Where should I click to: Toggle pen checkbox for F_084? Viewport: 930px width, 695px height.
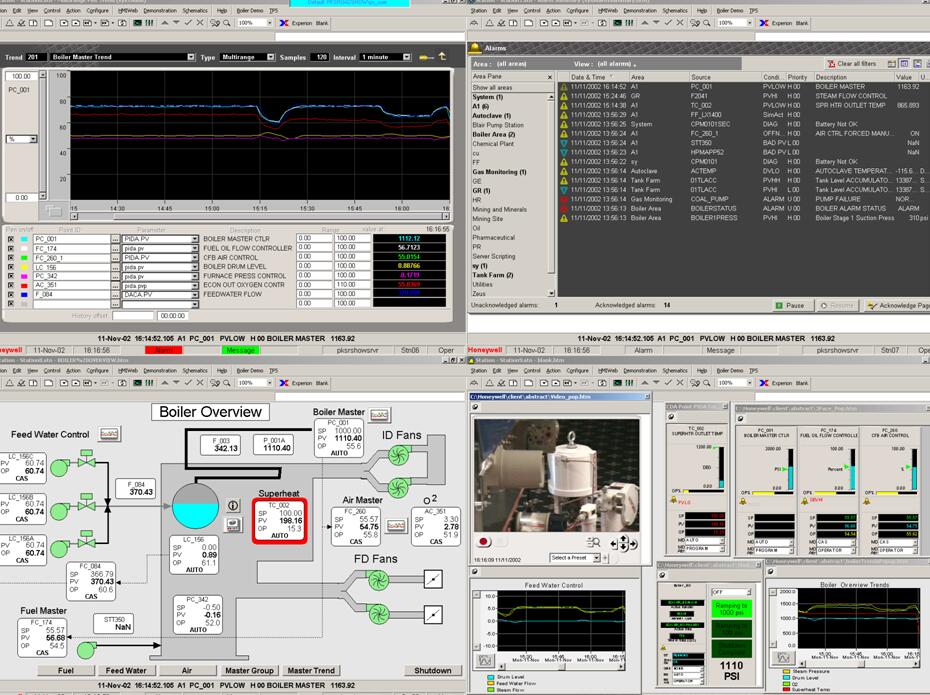coord(11,295)
